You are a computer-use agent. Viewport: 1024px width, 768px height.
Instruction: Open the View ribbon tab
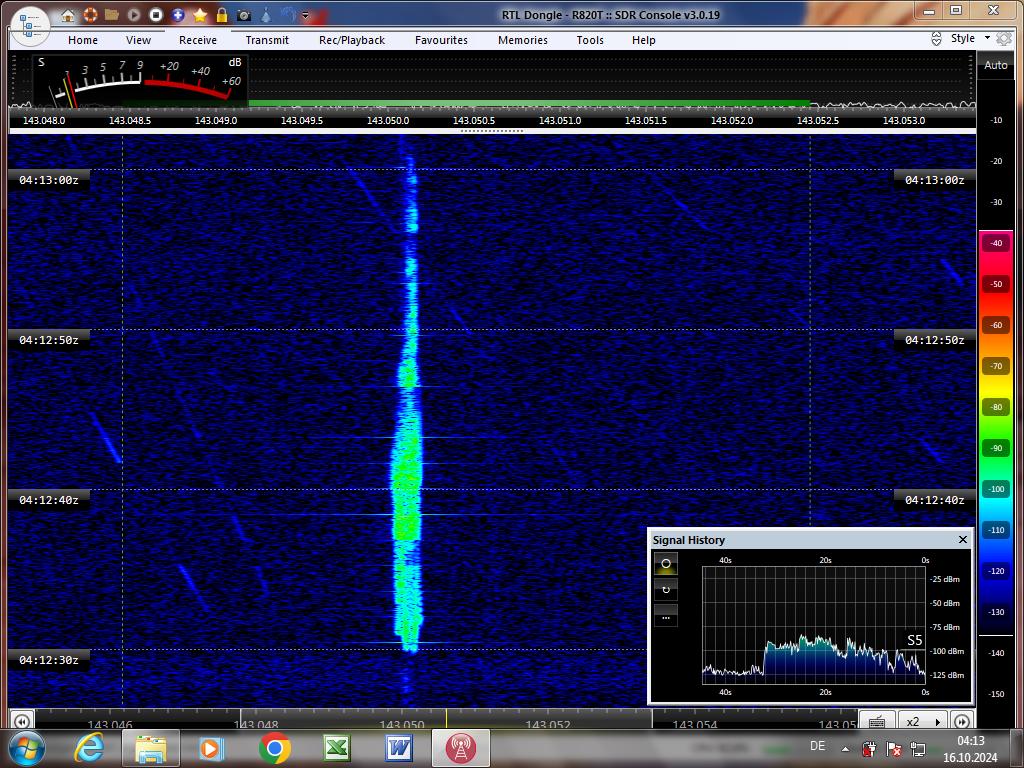pyautogui.click(x=138, y=40)
